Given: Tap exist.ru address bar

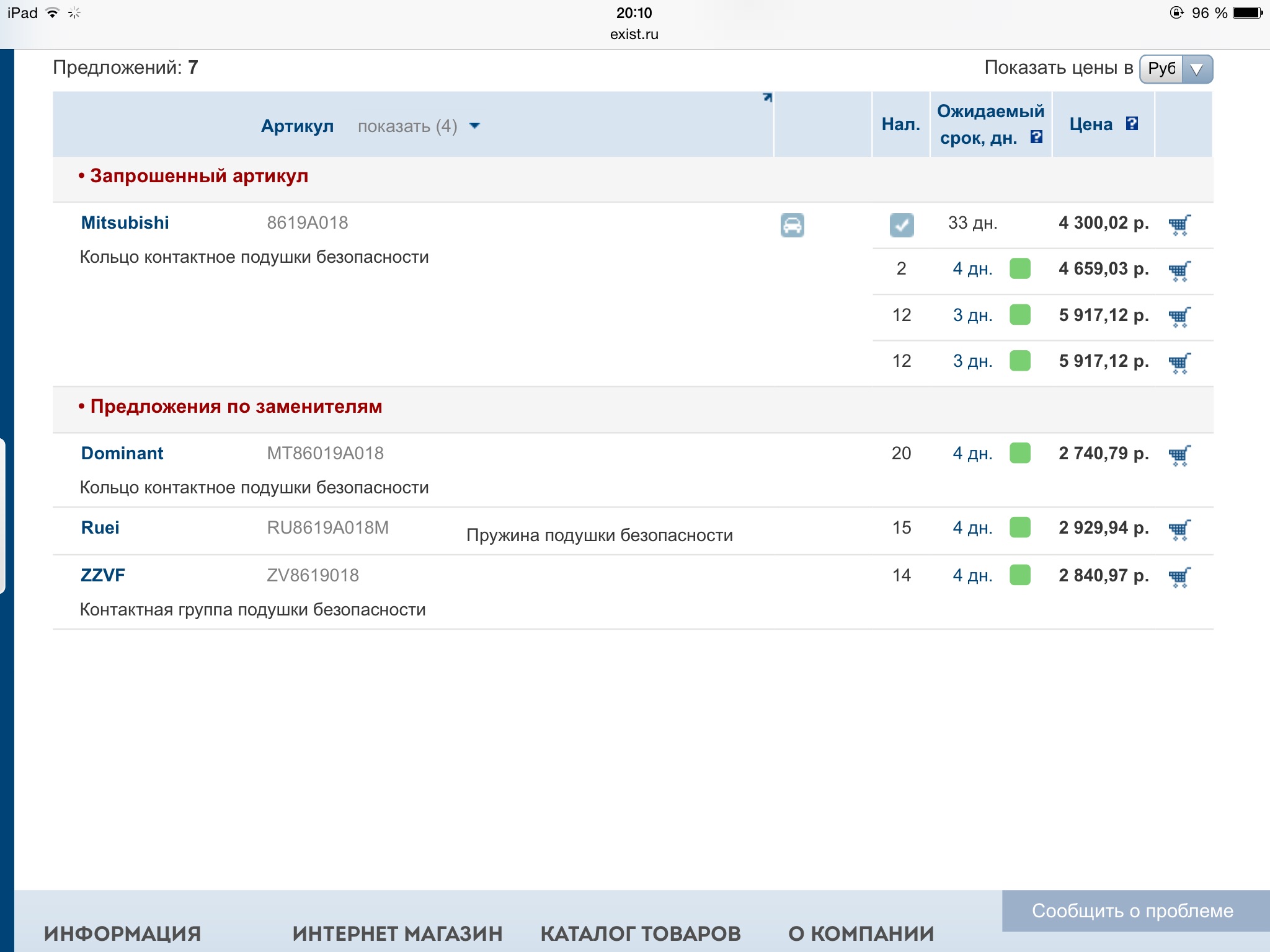Looking at the screenshot, I should point(634,34).
